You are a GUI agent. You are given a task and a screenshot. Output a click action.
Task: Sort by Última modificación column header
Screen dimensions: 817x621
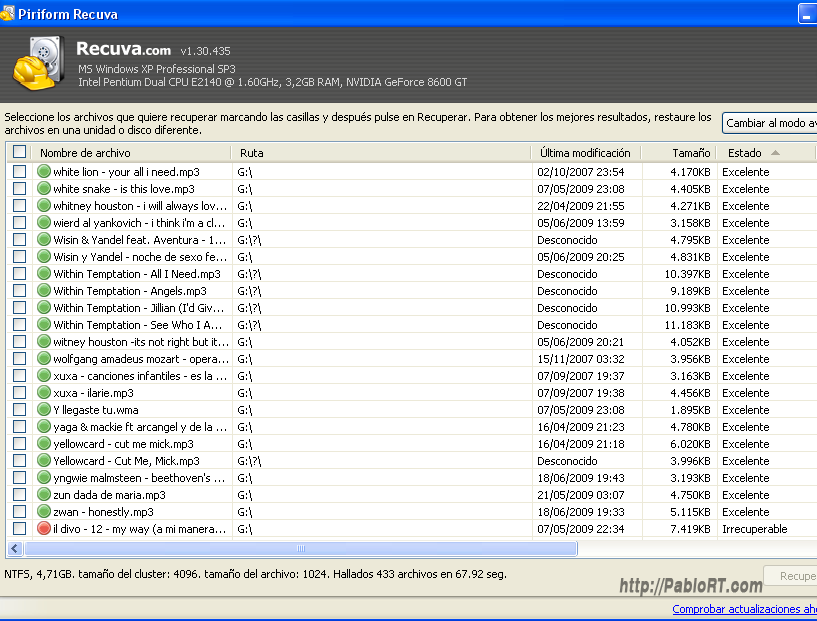coord(585,153)
